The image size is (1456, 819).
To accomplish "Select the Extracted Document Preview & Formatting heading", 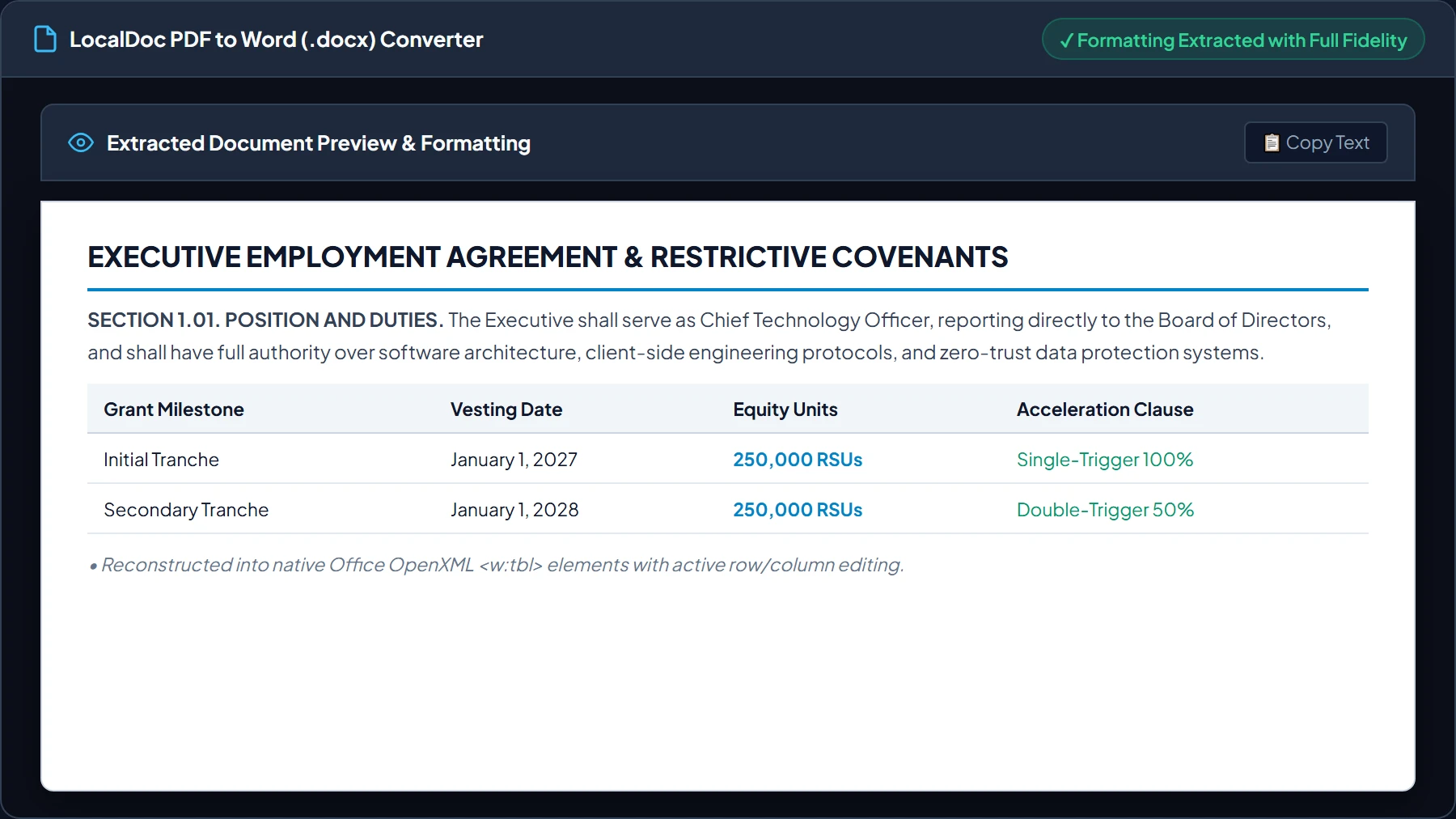I will click(x=319, y=143).
